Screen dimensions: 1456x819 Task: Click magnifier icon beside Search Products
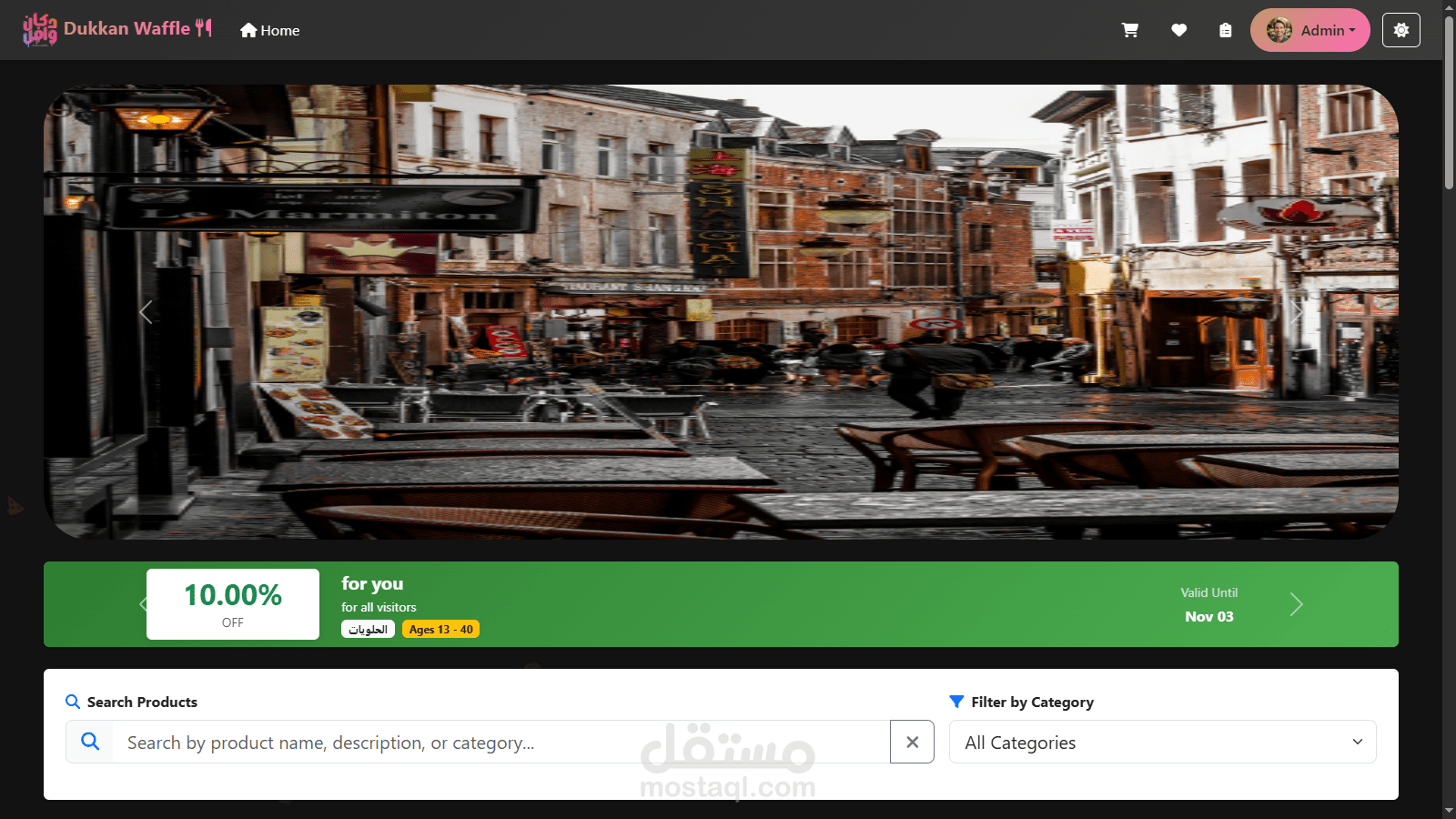click(x=73, y=702)
